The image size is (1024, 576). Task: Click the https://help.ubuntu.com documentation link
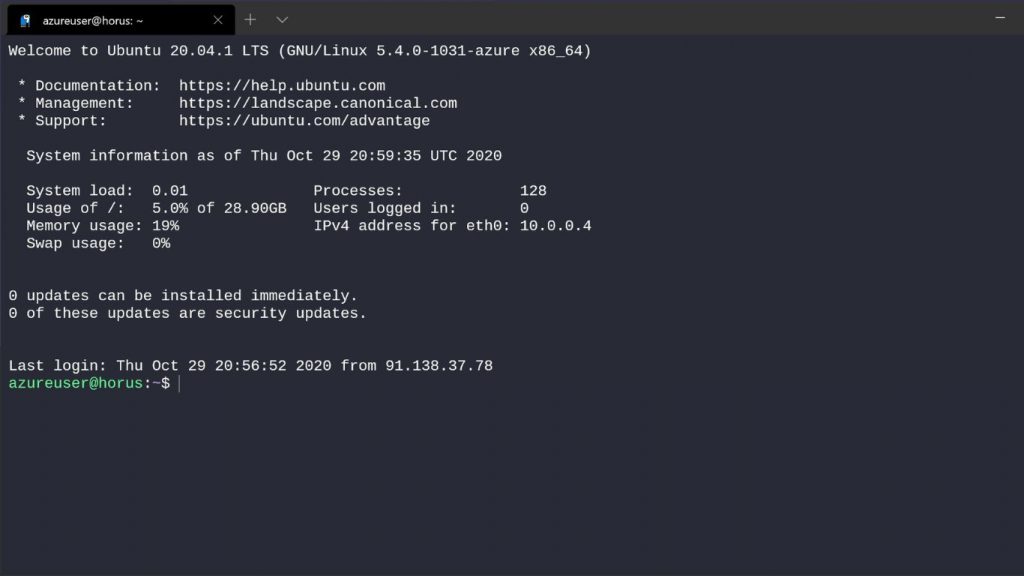(281, 86)
